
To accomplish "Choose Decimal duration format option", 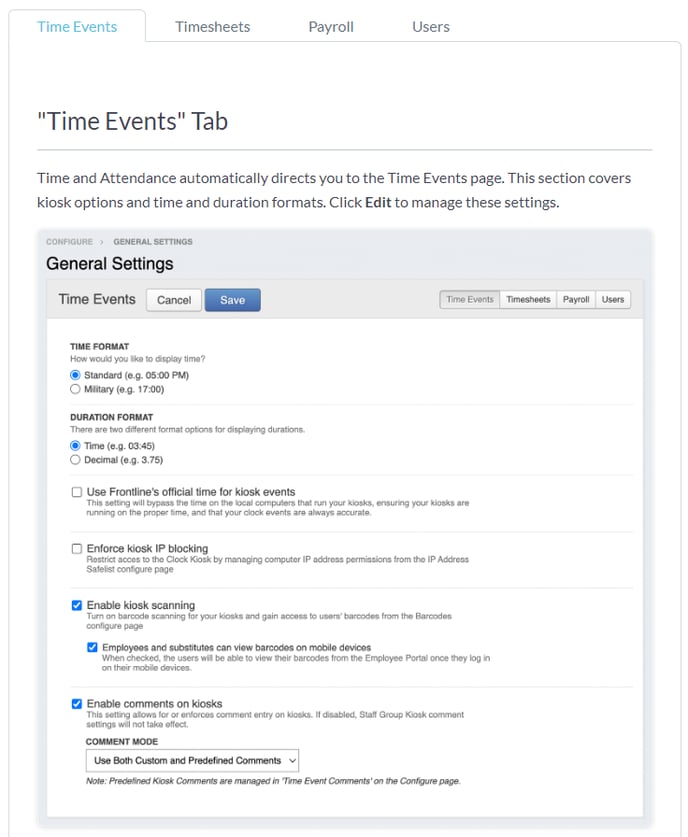I will [76, 460].
